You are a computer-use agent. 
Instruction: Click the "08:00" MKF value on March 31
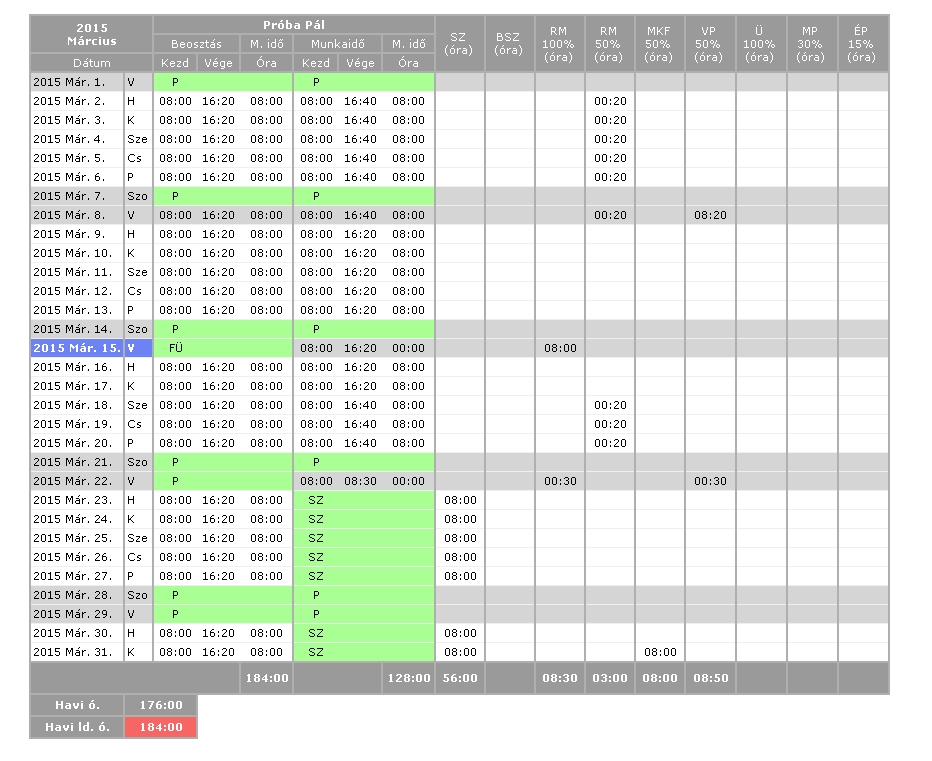(x=659, y=652)
